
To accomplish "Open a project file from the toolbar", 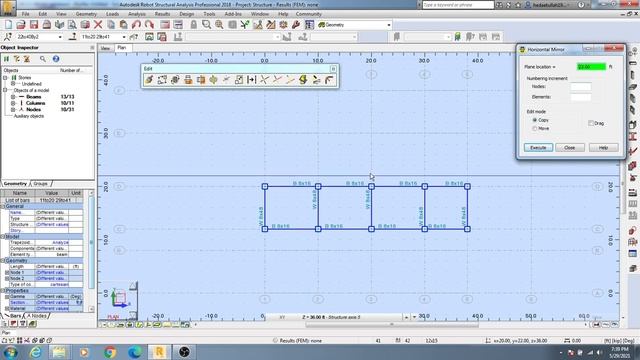I will [x=21, y=25].
